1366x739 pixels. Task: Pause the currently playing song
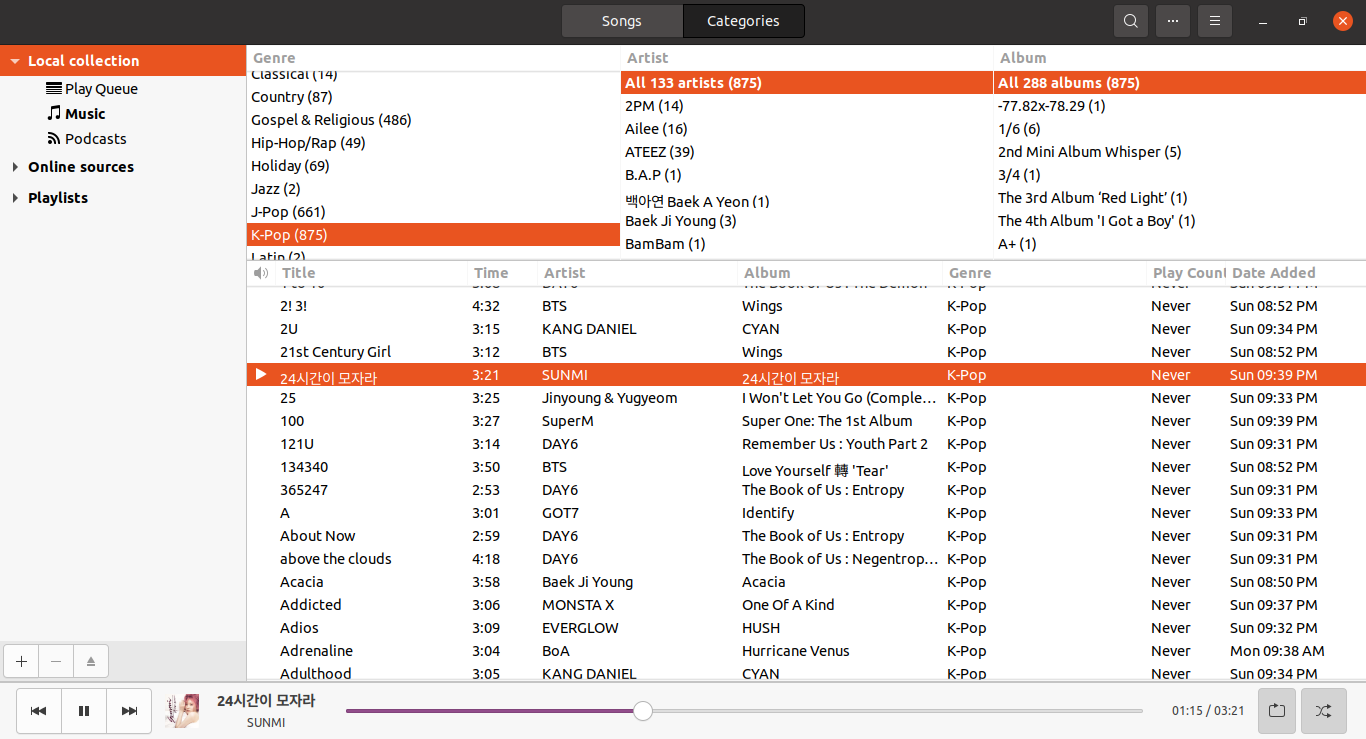[x=84, y=711]
